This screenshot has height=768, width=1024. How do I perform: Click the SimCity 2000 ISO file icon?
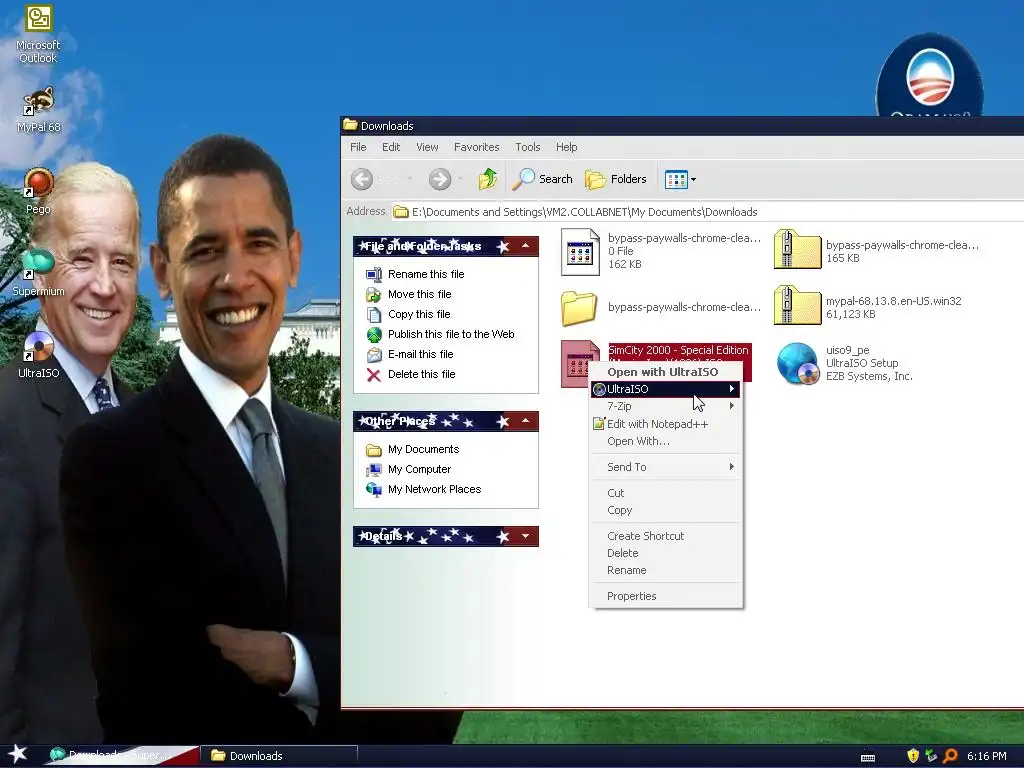(x=577, y=363)
